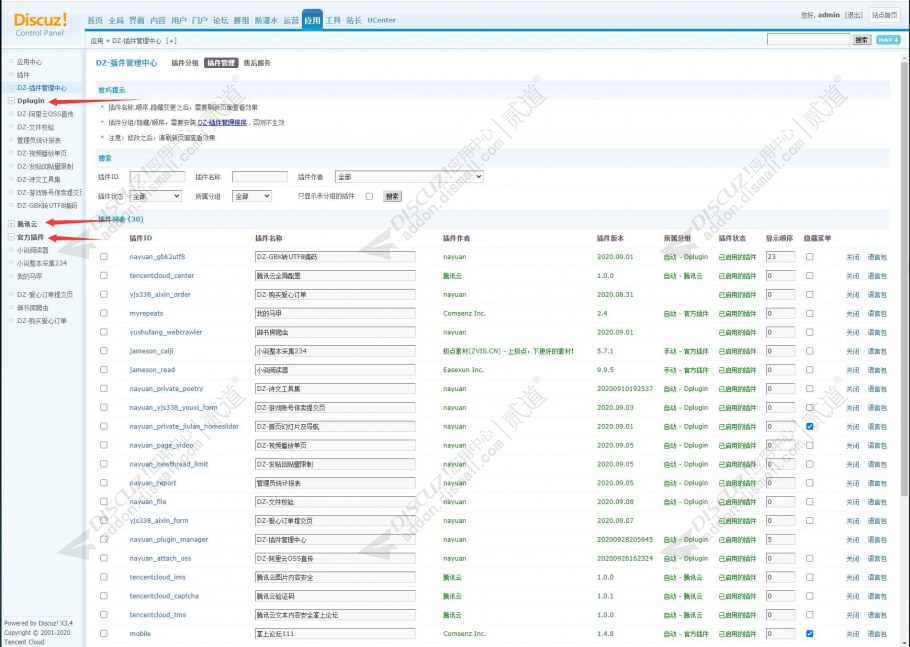Switch to the 插件分组 tab

185,63
